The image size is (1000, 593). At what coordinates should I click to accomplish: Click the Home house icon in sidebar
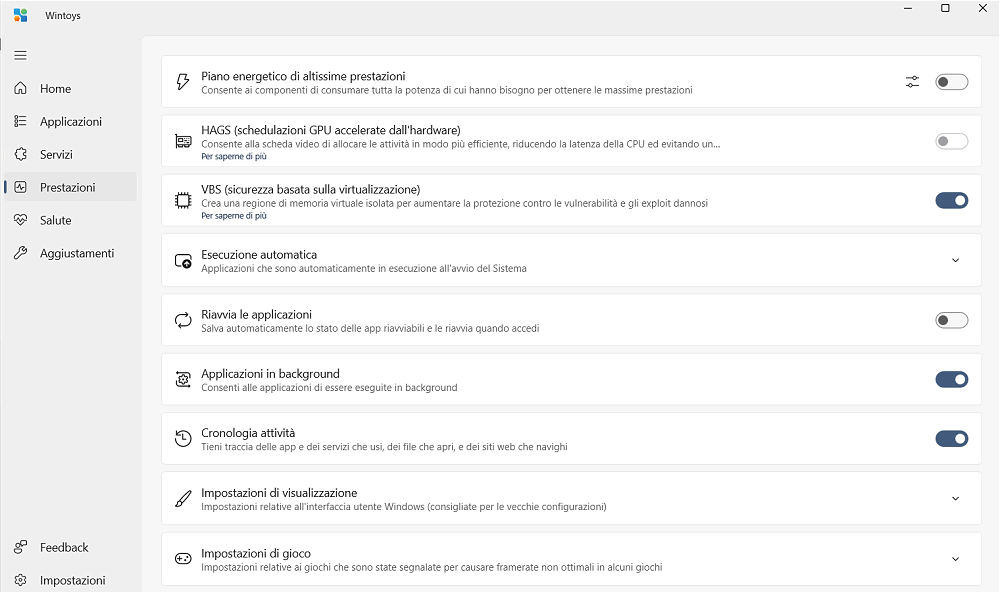(20, 89)
